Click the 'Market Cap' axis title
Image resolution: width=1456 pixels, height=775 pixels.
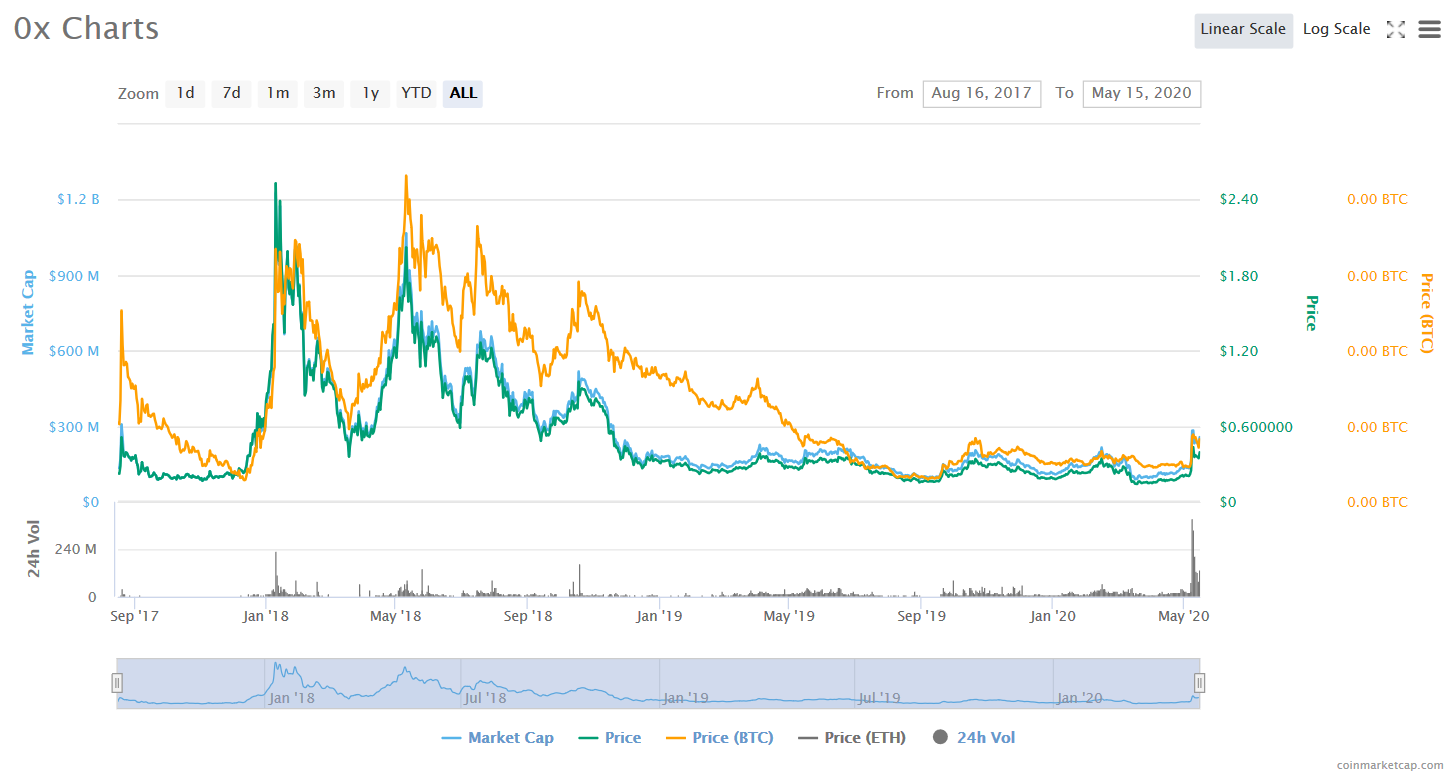[x=29, y=312]
